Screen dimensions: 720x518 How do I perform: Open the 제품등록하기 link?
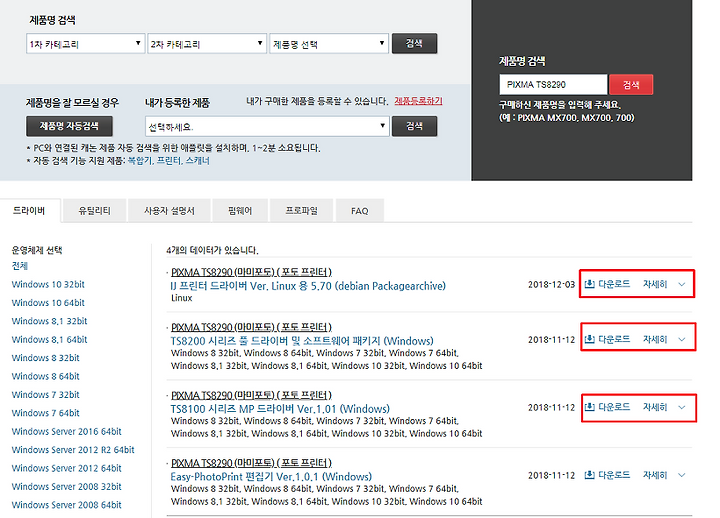point(418,101)
